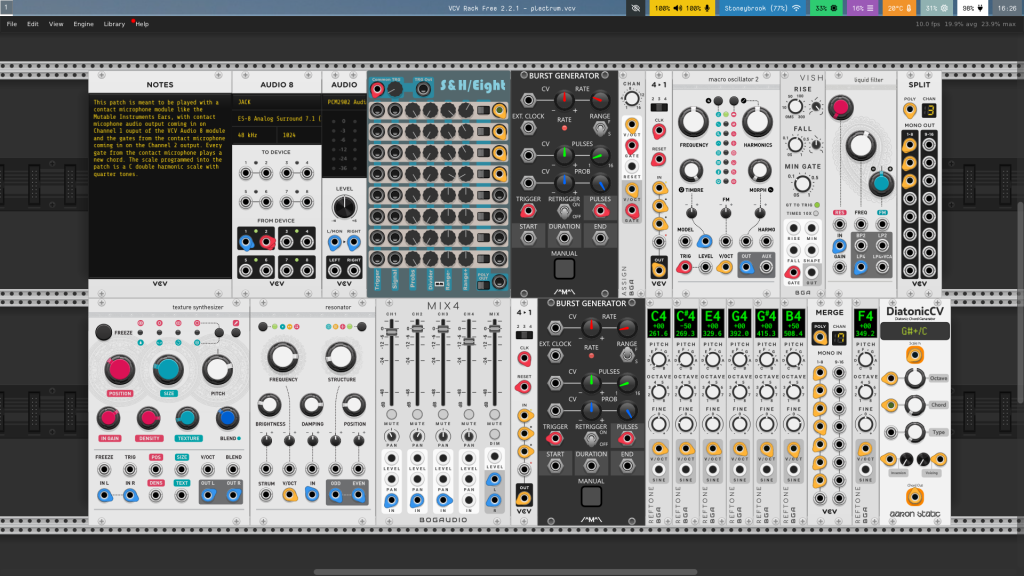Click the MIX4 CH1 volume fader
Screen dimensions: 1024x576
click(x=391, y=332)
